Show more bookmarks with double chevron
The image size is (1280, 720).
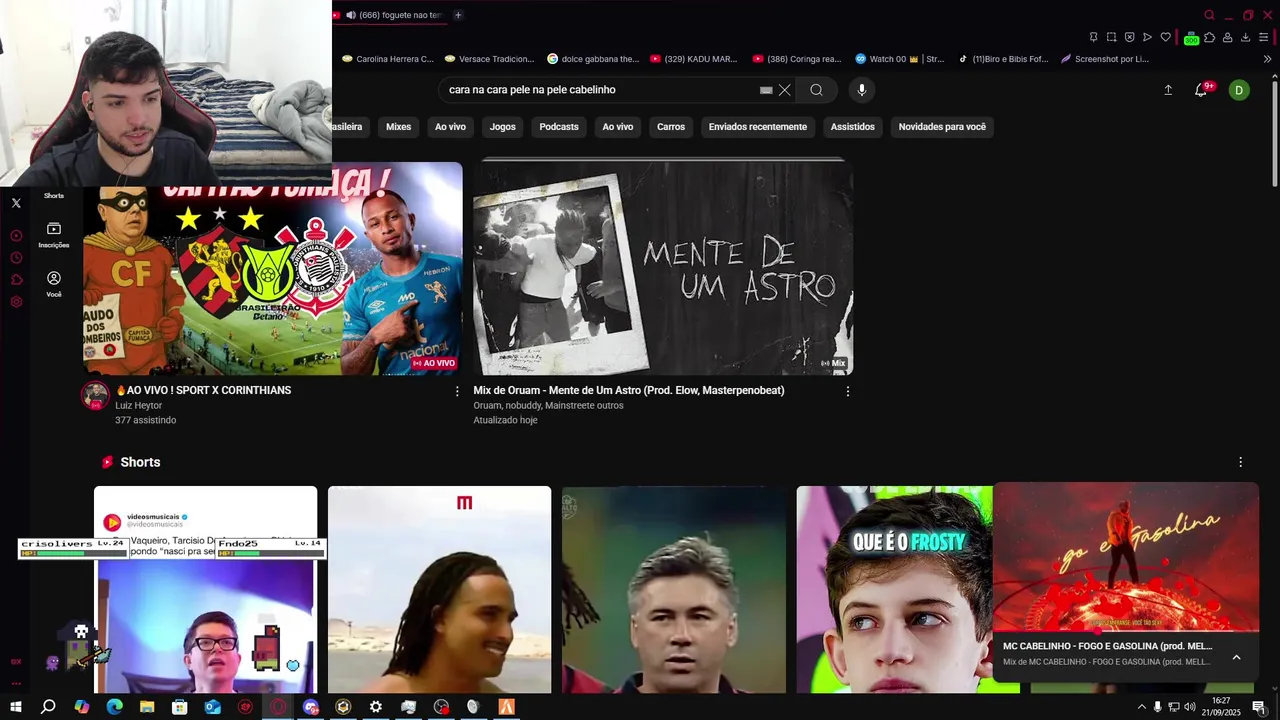coord(1267,59)
